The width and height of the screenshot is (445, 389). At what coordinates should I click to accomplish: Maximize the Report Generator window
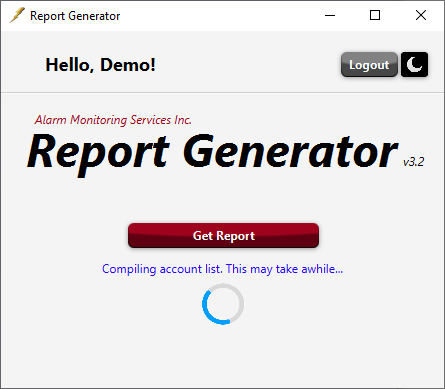coord(375,15)
